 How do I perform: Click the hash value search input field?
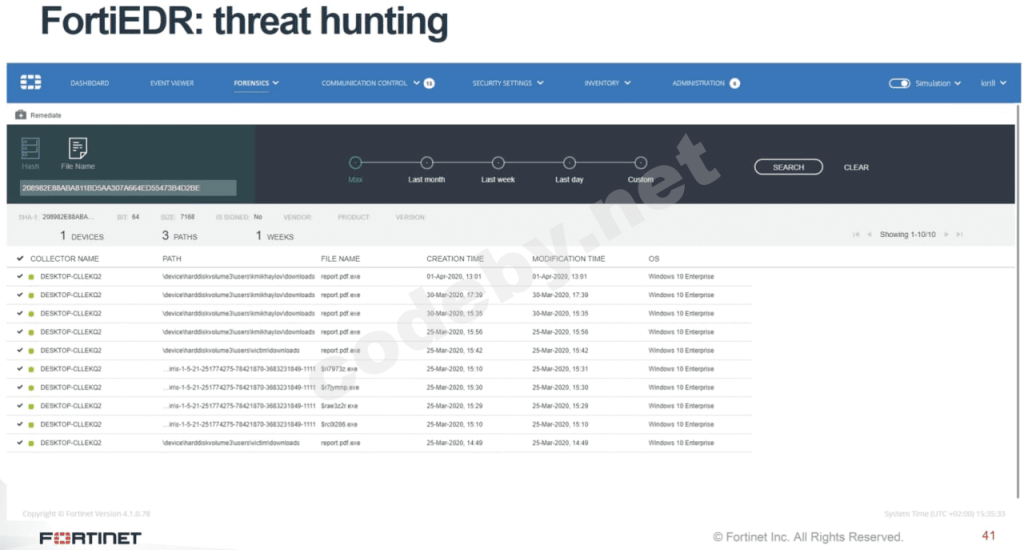click(128, 188)
